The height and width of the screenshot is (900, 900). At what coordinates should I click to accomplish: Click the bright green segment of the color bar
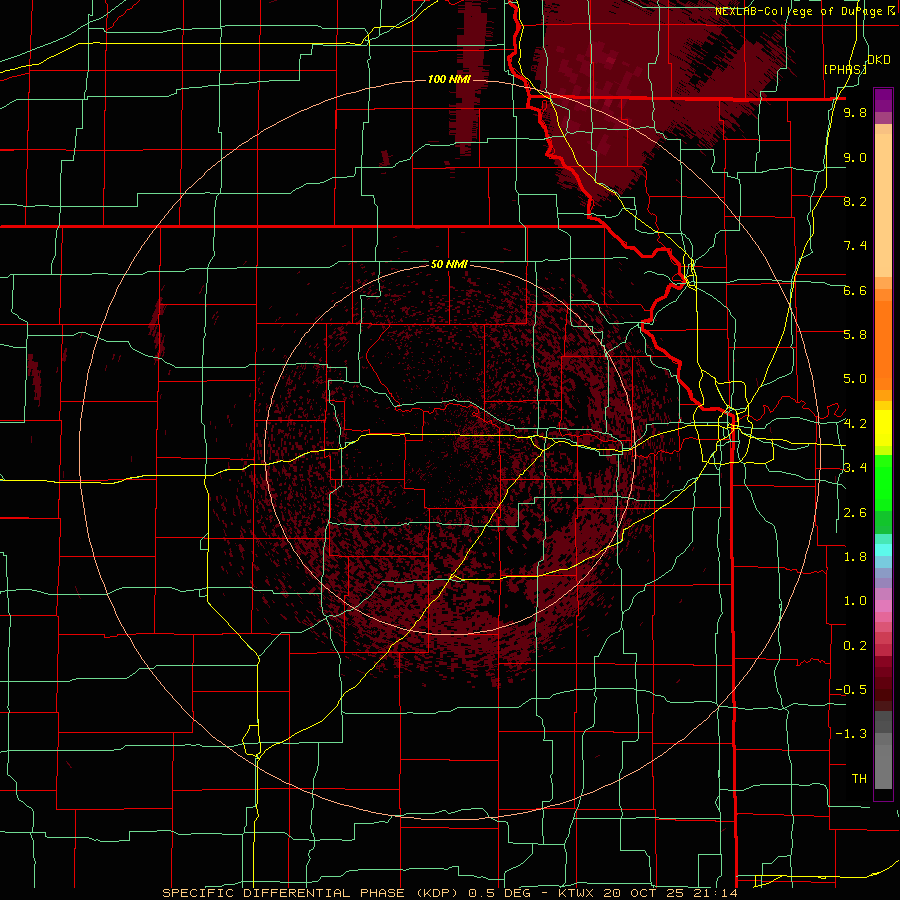click(883, 482)
